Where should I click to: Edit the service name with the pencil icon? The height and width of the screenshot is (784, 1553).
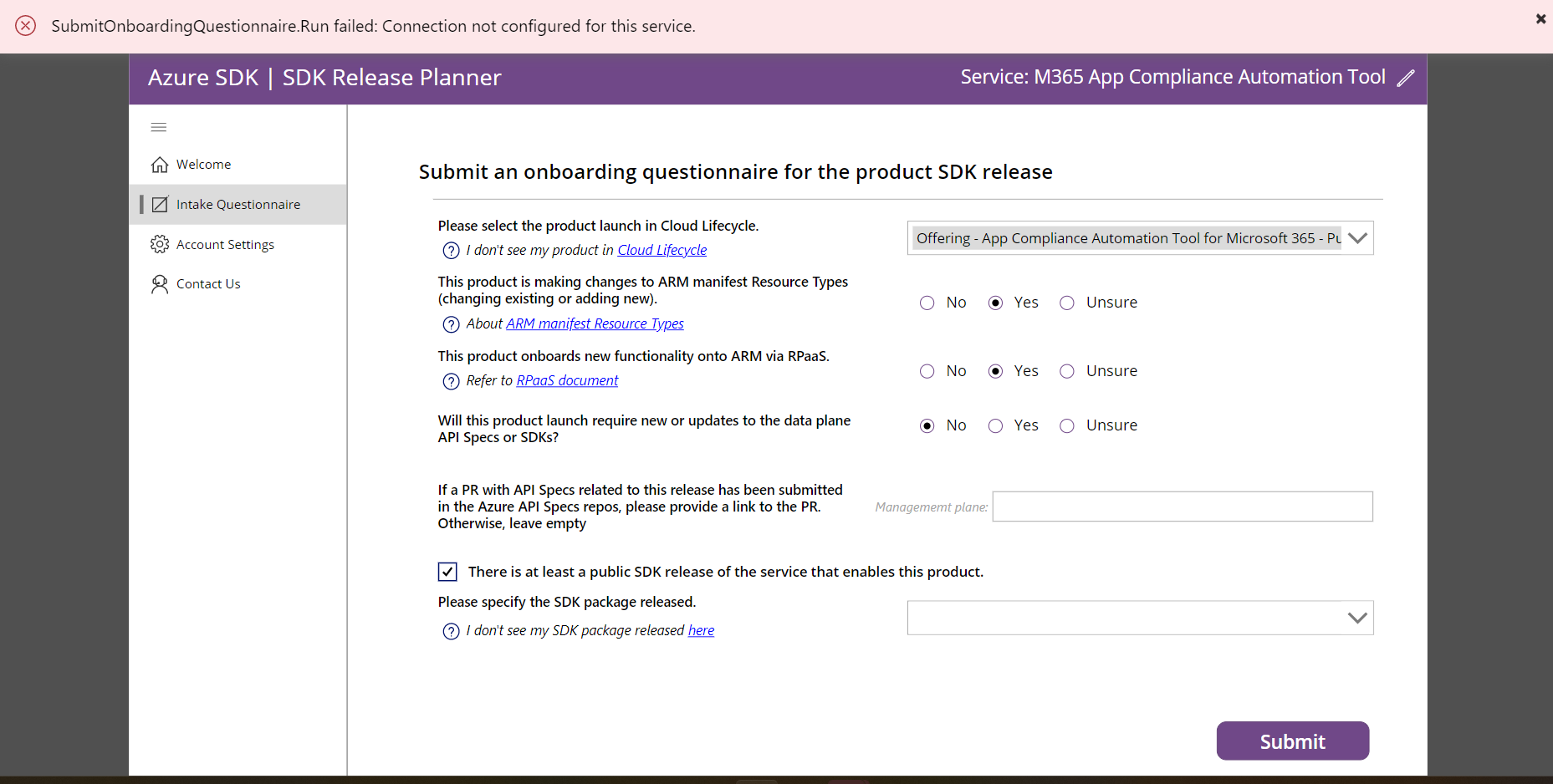(x=1406, y=78)
